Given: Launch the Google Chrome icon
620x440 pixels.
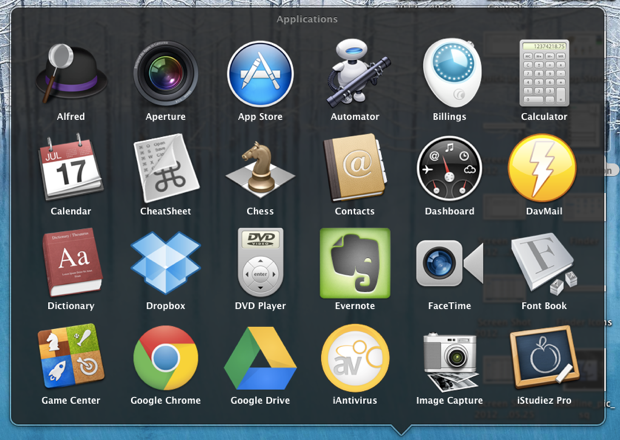Looking at the screenshot, I should (166, 358).
